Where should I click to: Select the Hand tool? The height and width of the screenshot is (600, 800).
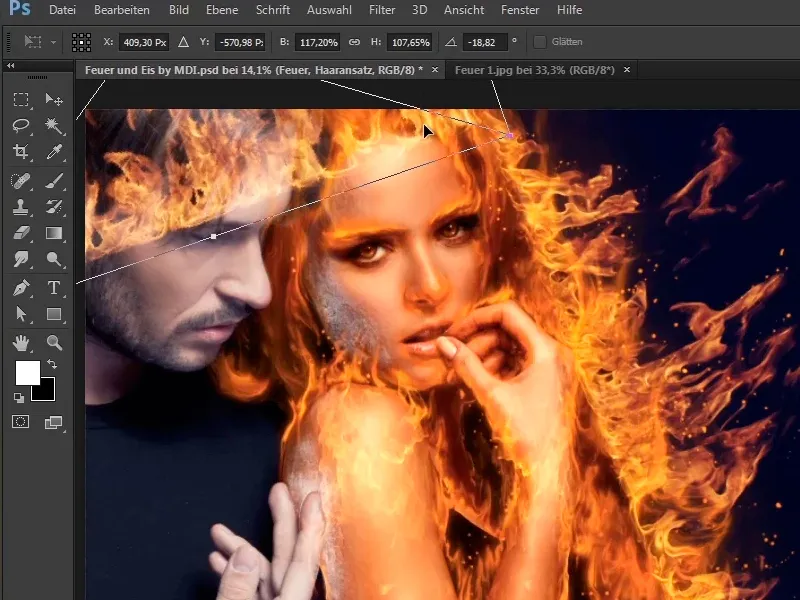point(21,343)
